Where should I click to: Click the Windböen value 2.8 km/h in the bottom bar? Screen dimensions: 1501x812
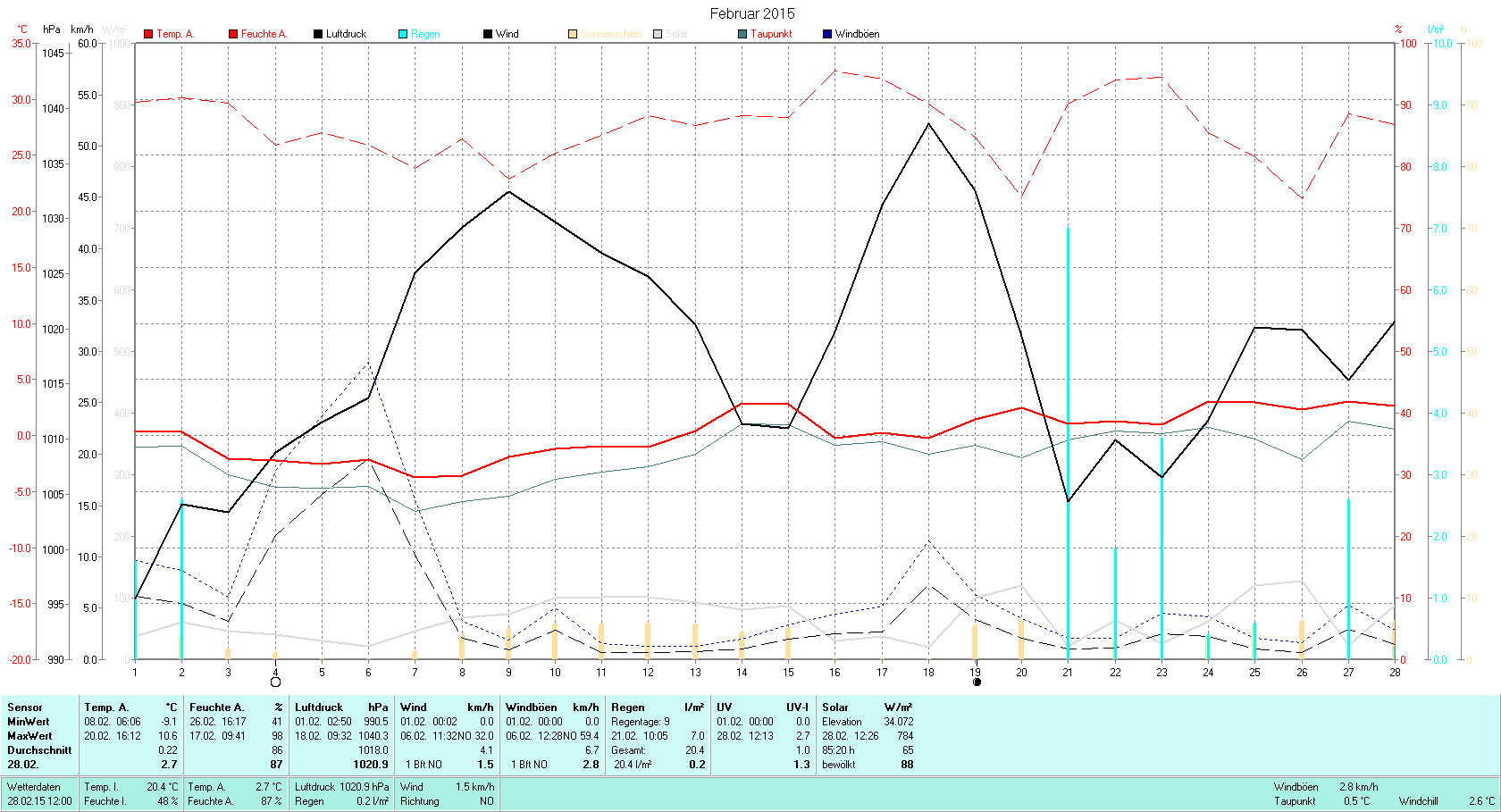[x=1359, y=787]
